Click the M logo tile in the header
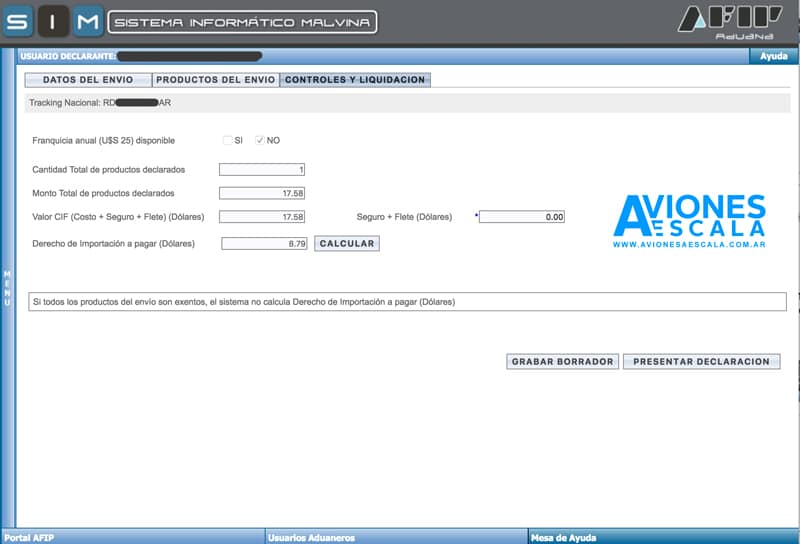 pyautogui.click(x=88, y=21)
